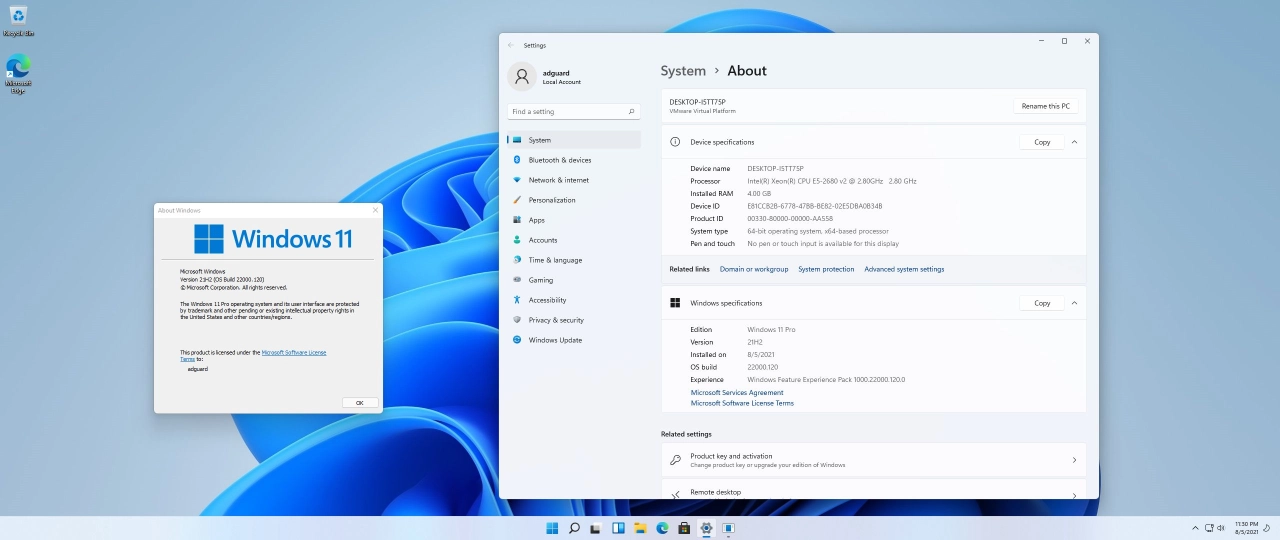Select OS build value 22000.120
This screenshot has width=1280, height=540.
click(x=763, y=367)
